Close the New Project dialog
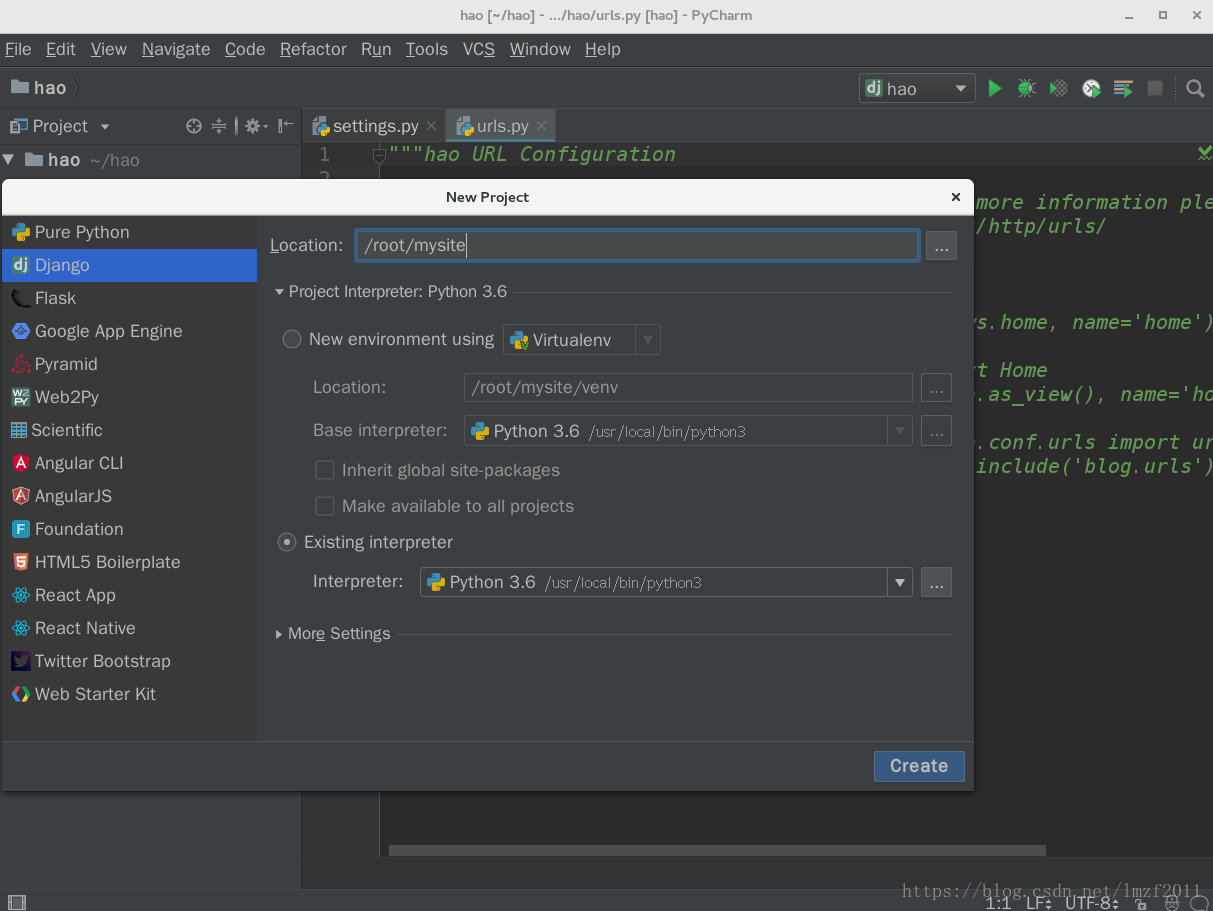The height and width of the screenshot is (911, 1213). click(956, 197)
